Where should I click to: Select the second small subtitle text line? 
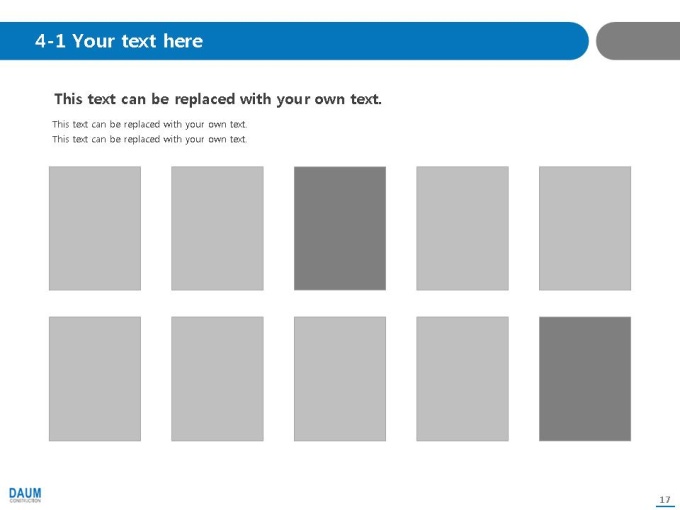150,139
